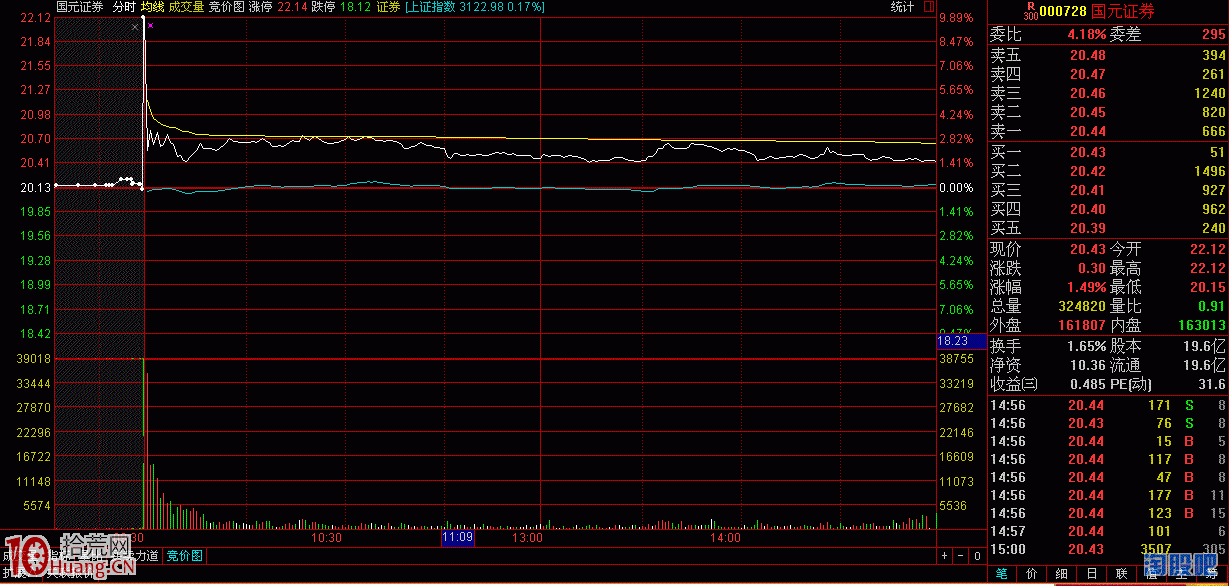
Task: Click the 国元证券 name in chart title
Action: point(79,7)
